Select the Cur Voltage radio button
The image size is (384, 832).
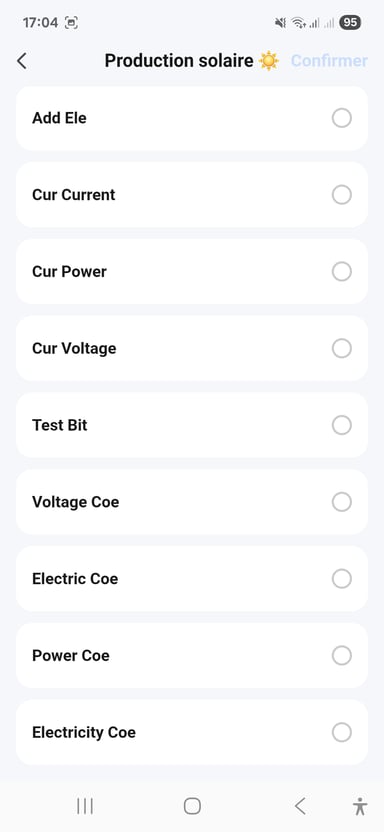pos(342,349)
